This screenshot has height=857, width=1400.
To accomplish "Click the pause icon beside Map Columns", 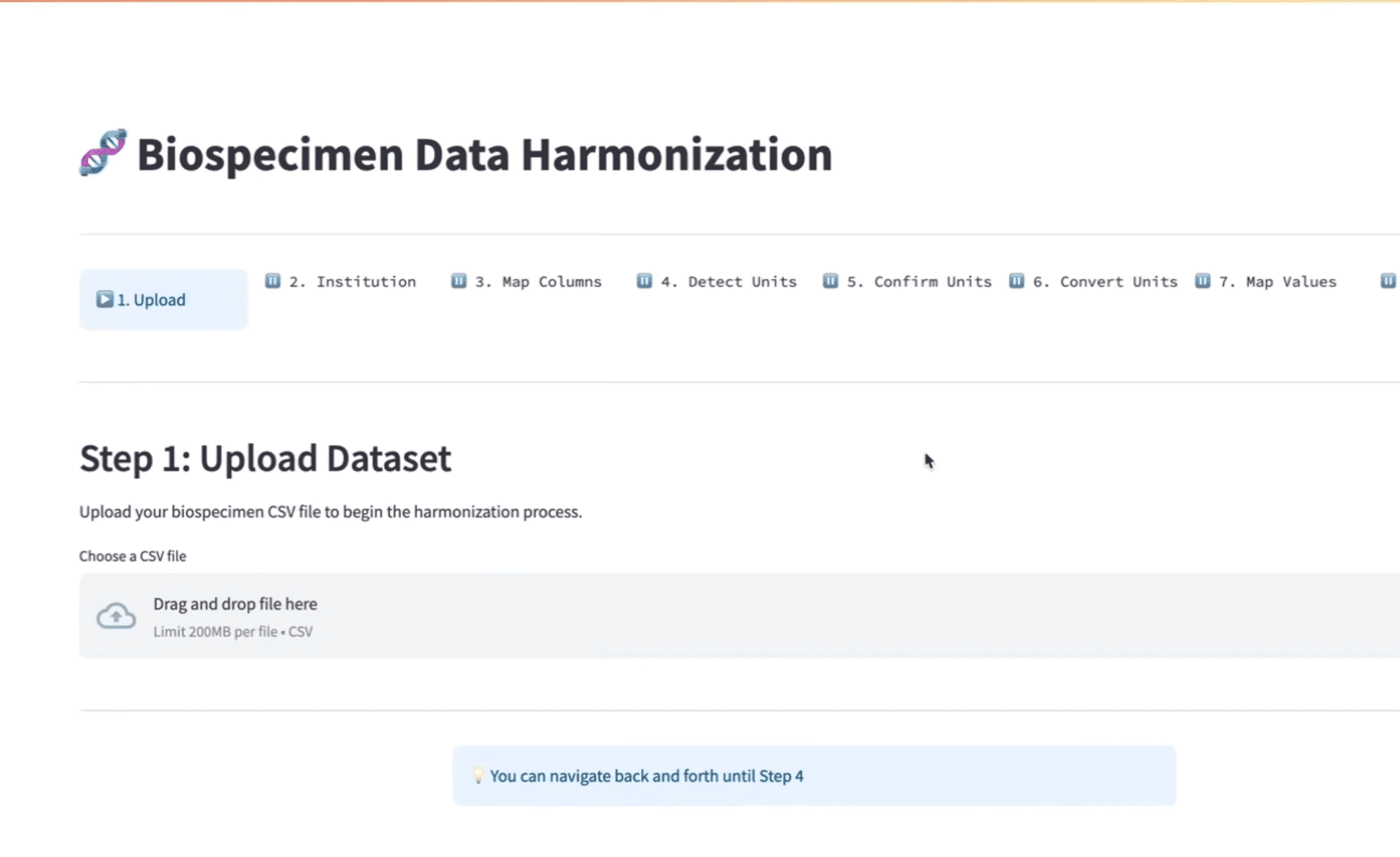I will click(459, 281).
